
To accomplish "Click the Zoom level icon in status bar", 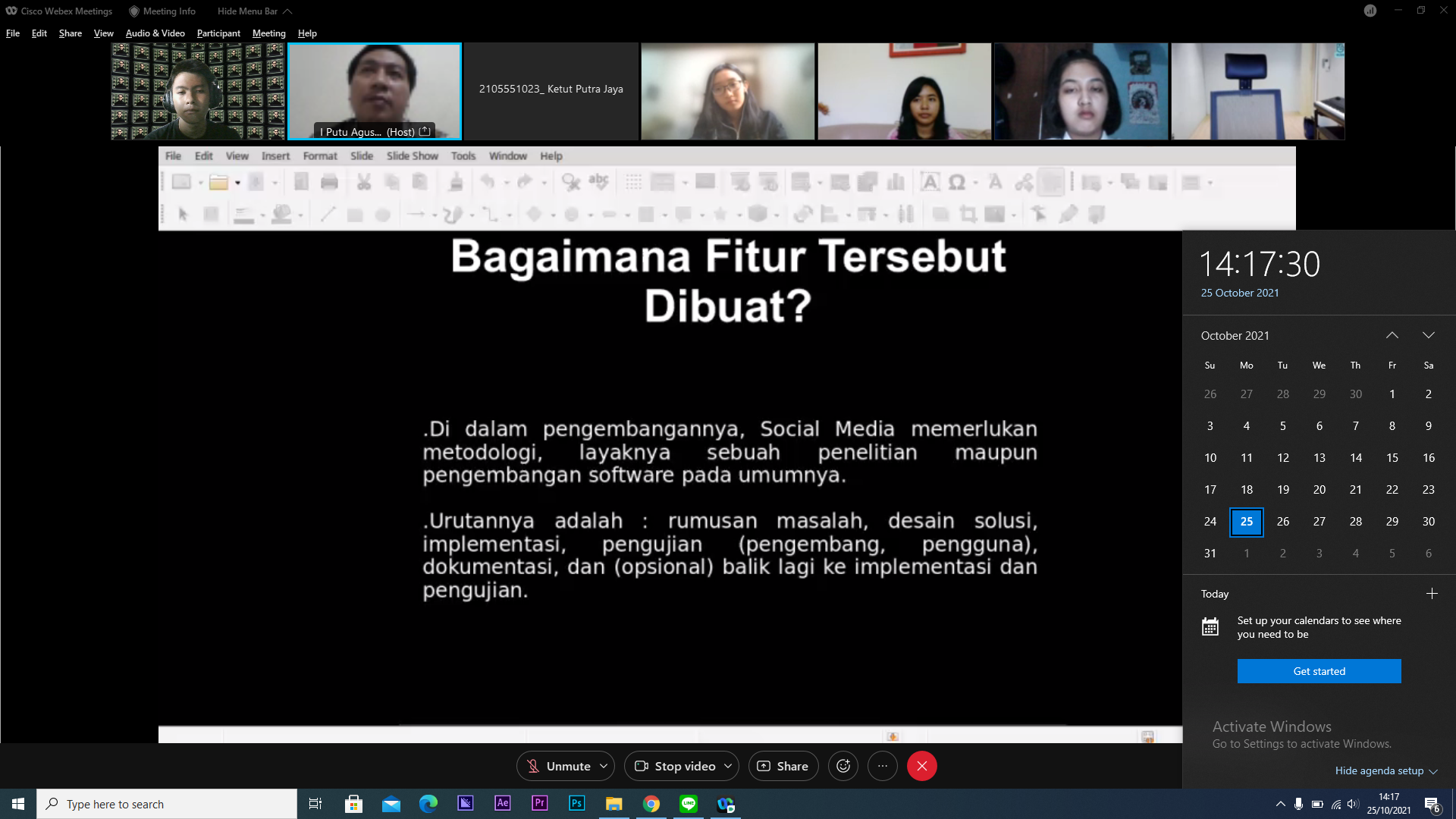I will tap(1147, 736).
